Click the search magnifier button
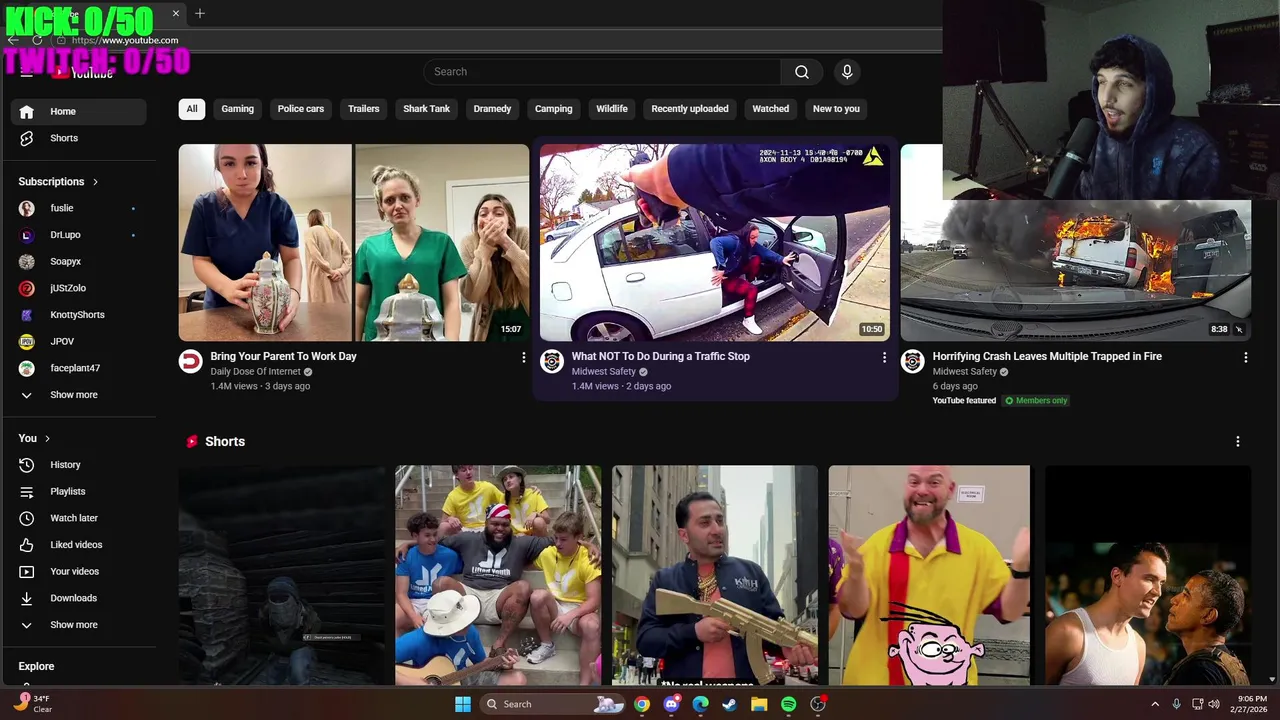Viewport: 1280px width, 720px height. (x=802, y=72)
